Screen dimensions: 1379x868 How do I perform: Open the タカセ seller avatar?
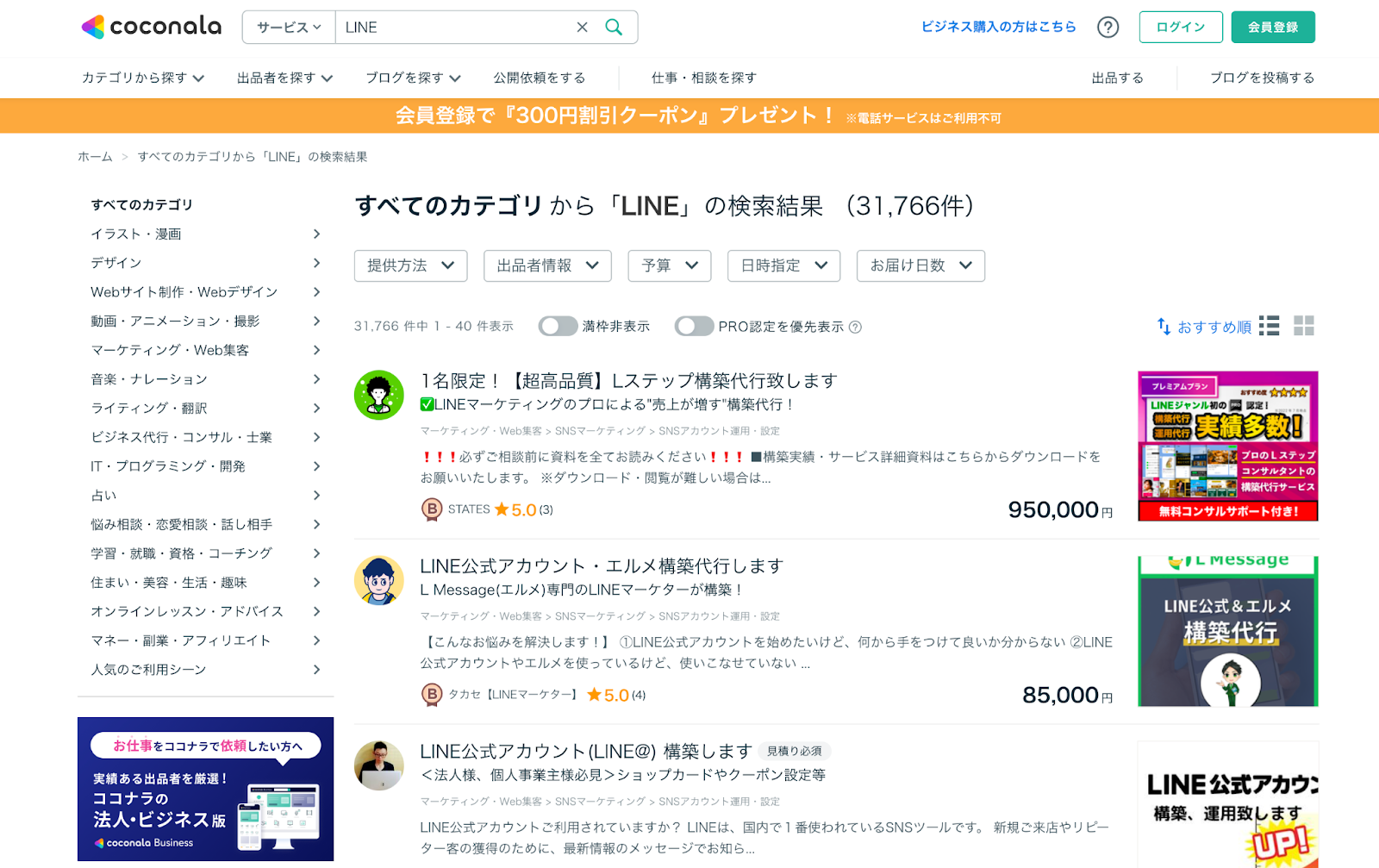379,580
